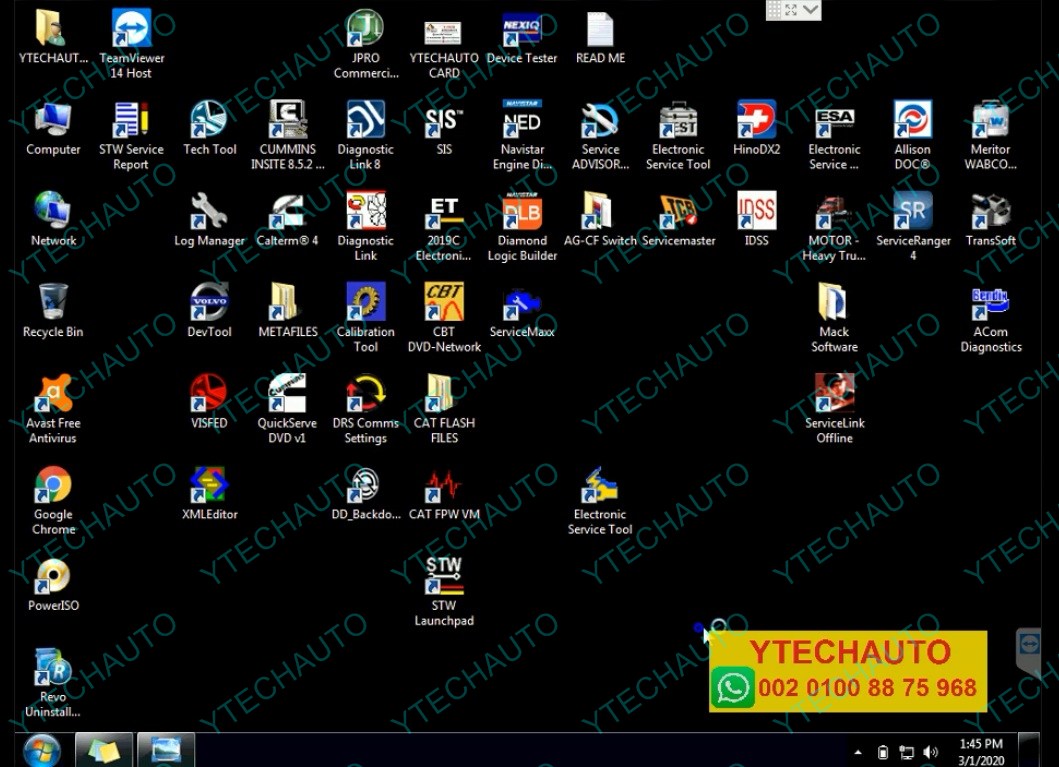Select the Network desktop icon
Screen dimensions: 1059x767
point(53,221)
